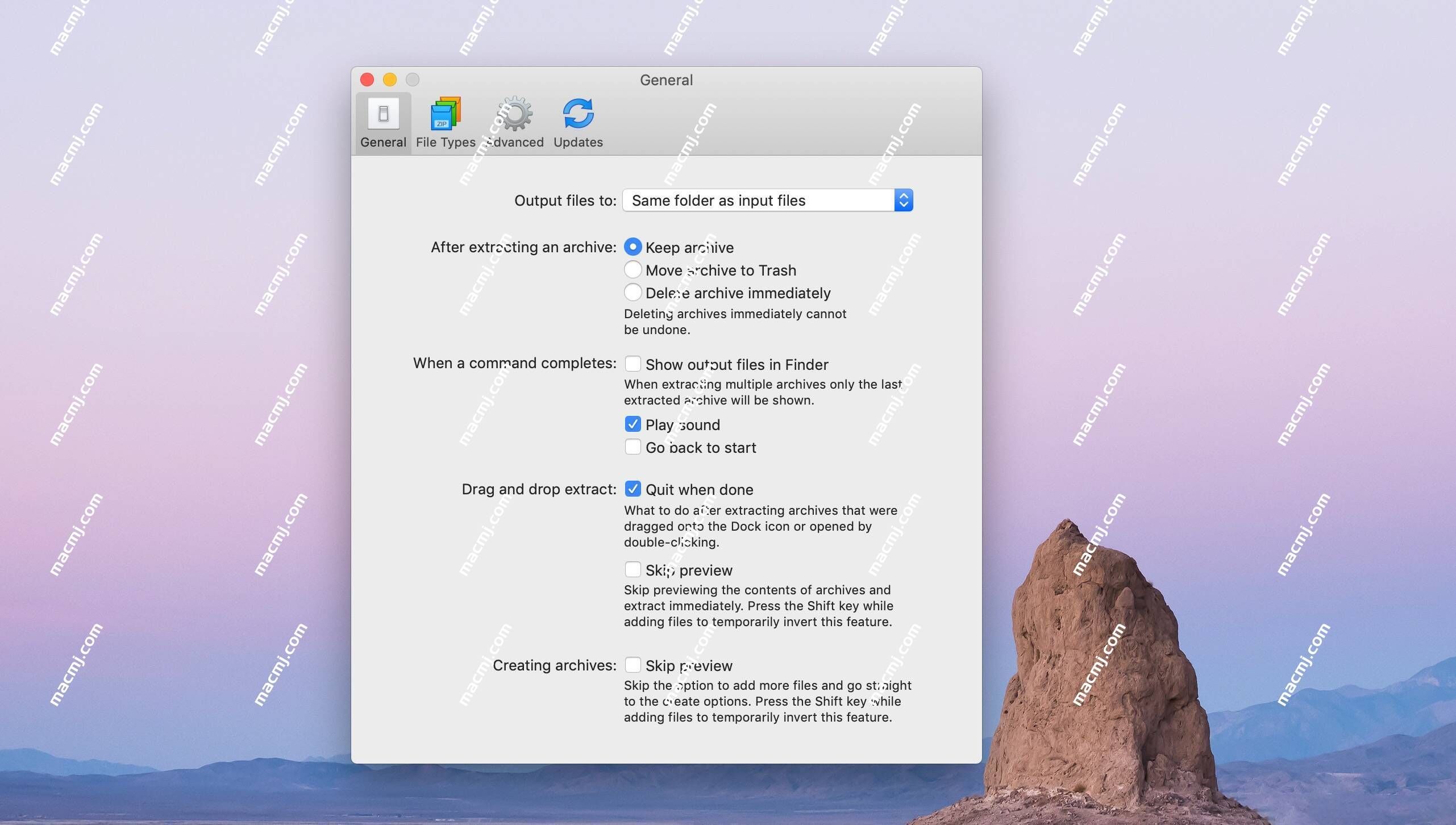Switch to the Updates tab label
The height and width of the screenshot is (825, 1456).
[x=578, y=142]
